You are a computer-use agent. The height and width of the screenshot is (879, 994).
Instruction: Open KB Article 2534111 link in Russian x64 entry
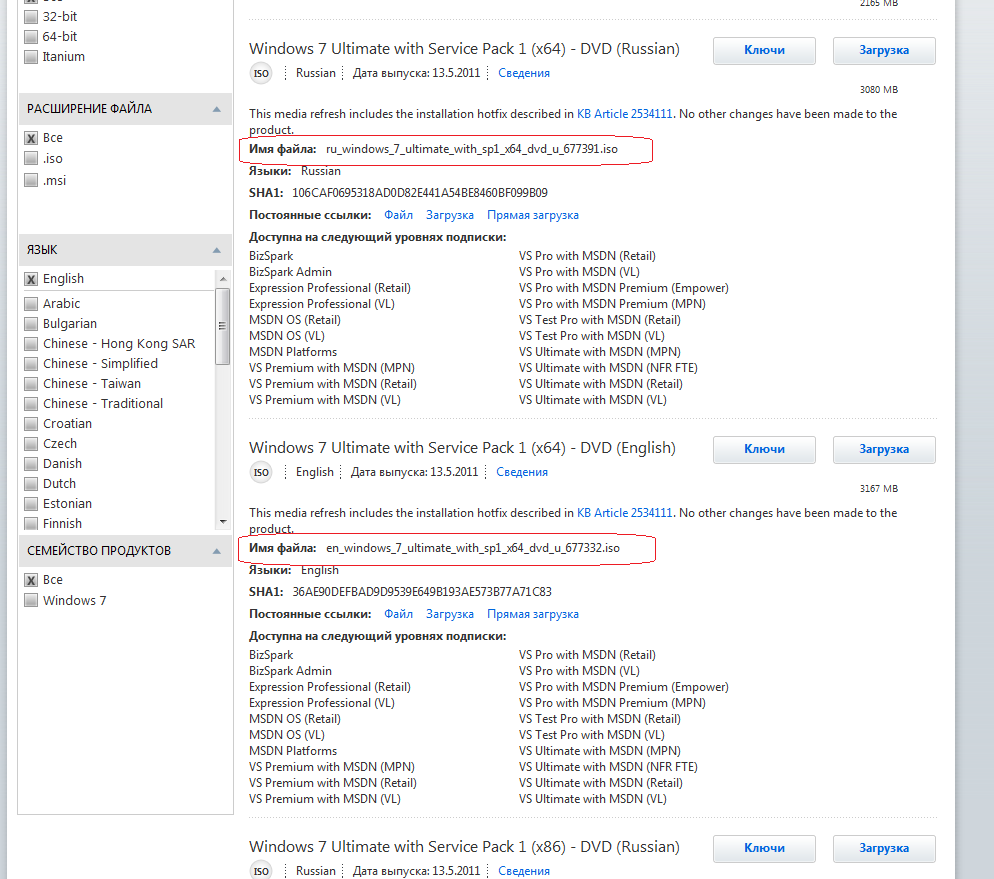coord(625,114)
